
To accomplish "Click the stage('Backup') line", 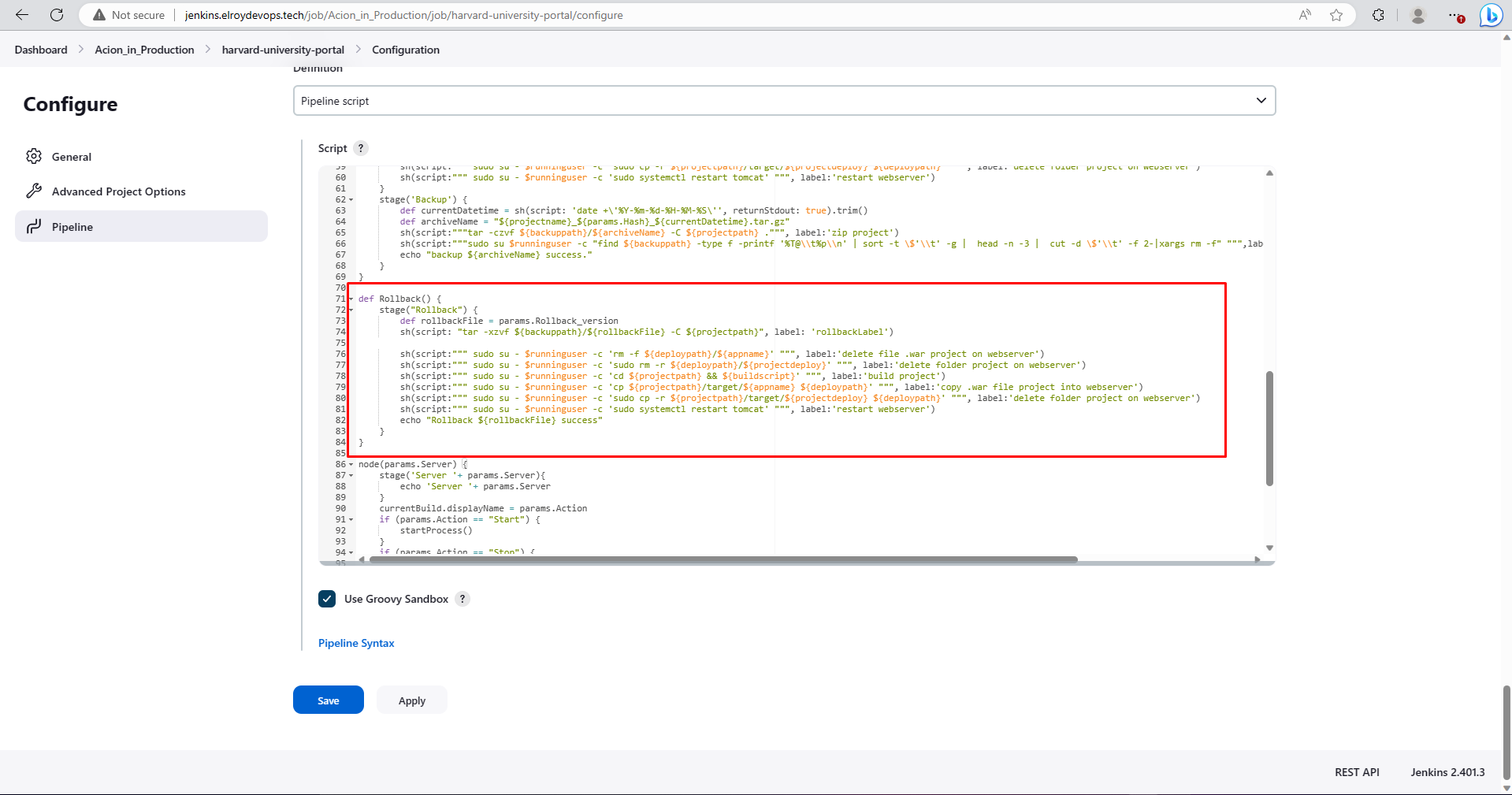I will pos(423,200).
